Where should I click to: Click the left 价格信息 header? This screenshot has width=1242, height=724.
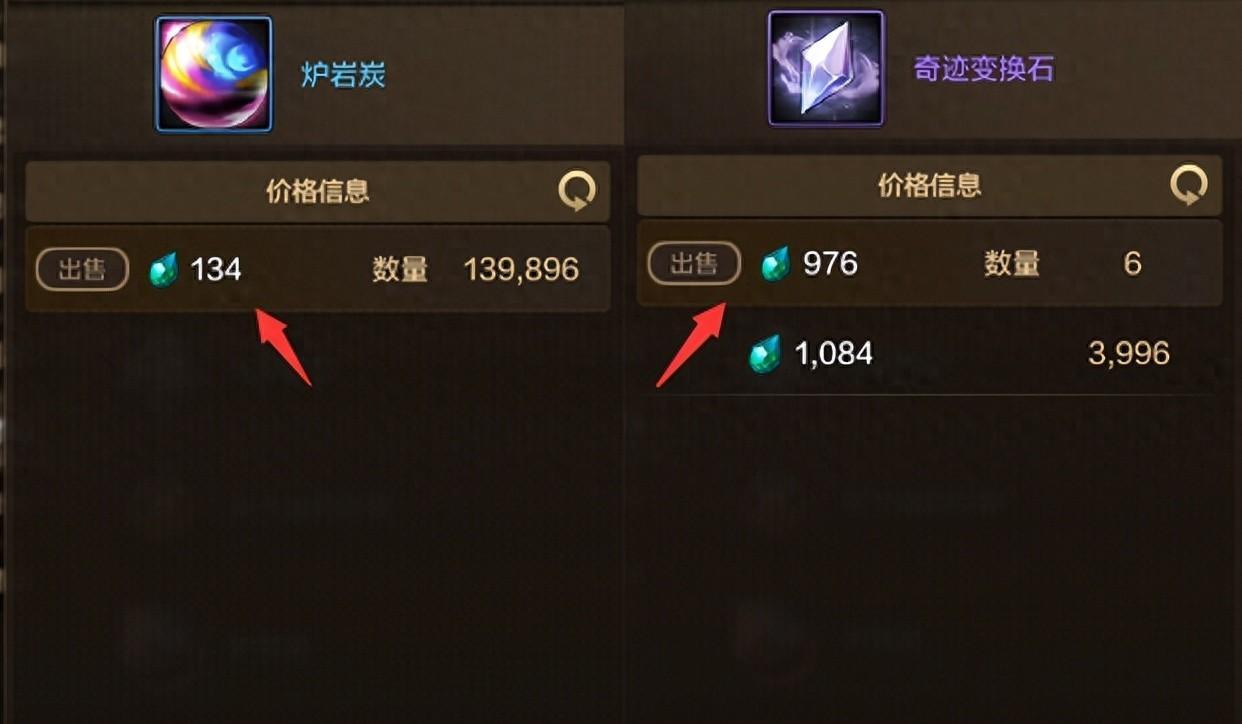point(318,191)
